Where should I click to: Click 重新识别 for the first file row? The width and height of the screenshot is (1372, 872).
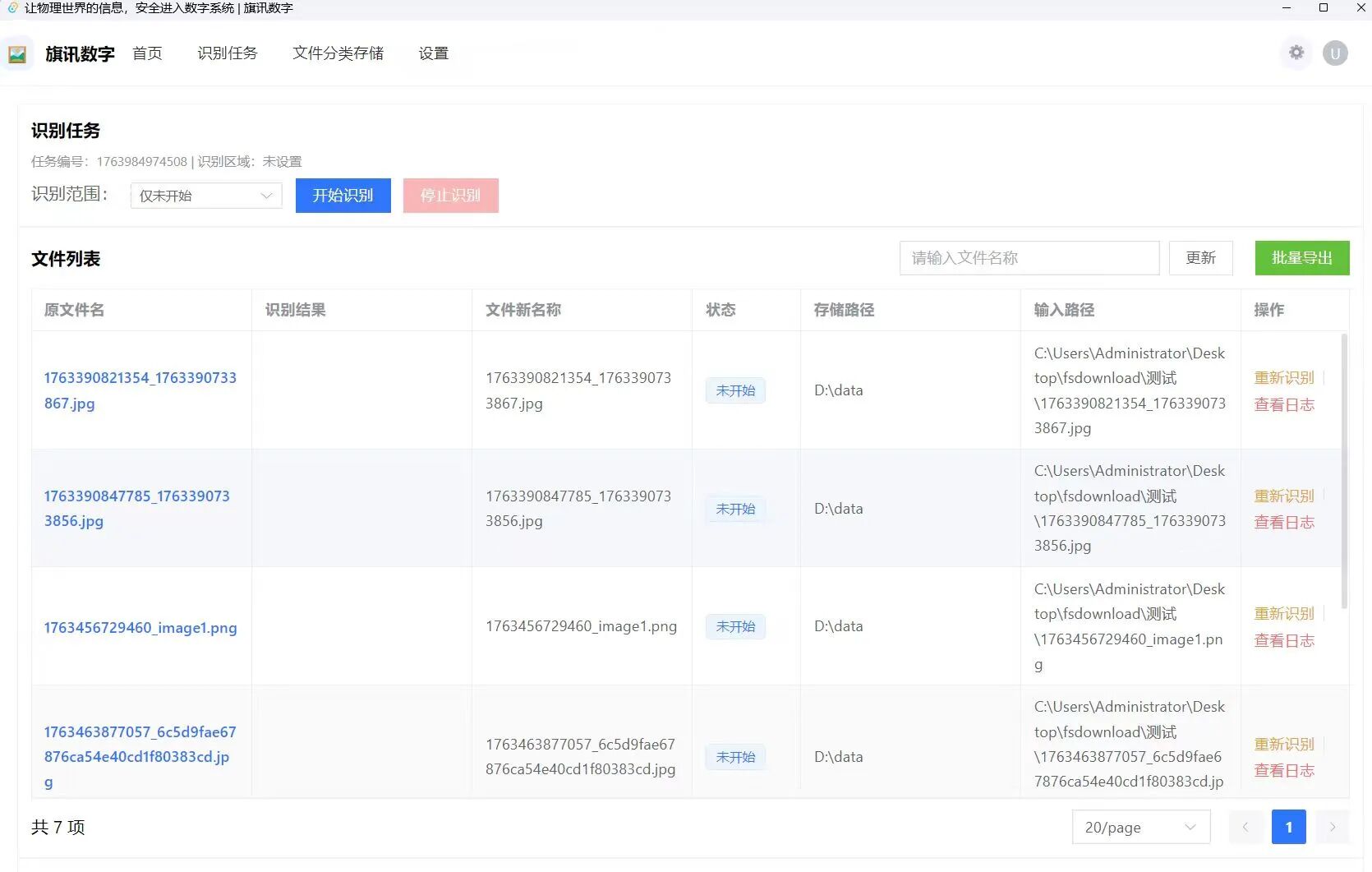1283,378
